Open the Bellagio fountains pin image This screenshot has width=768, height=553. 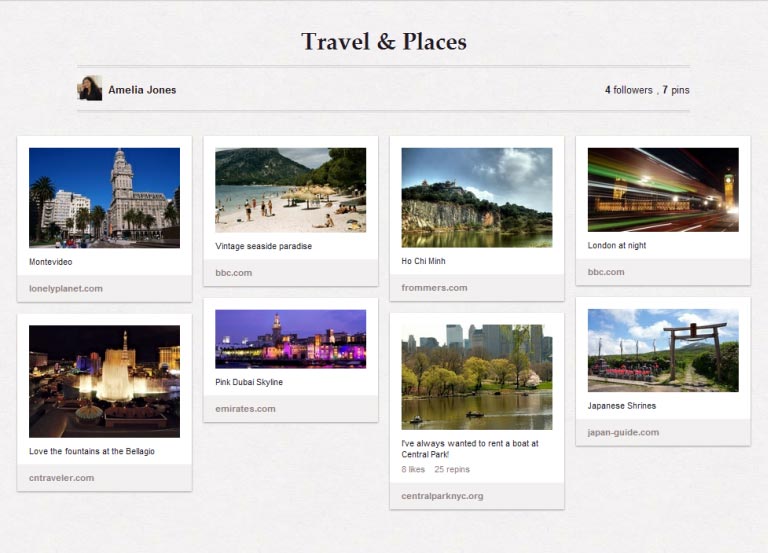(104, 381)
